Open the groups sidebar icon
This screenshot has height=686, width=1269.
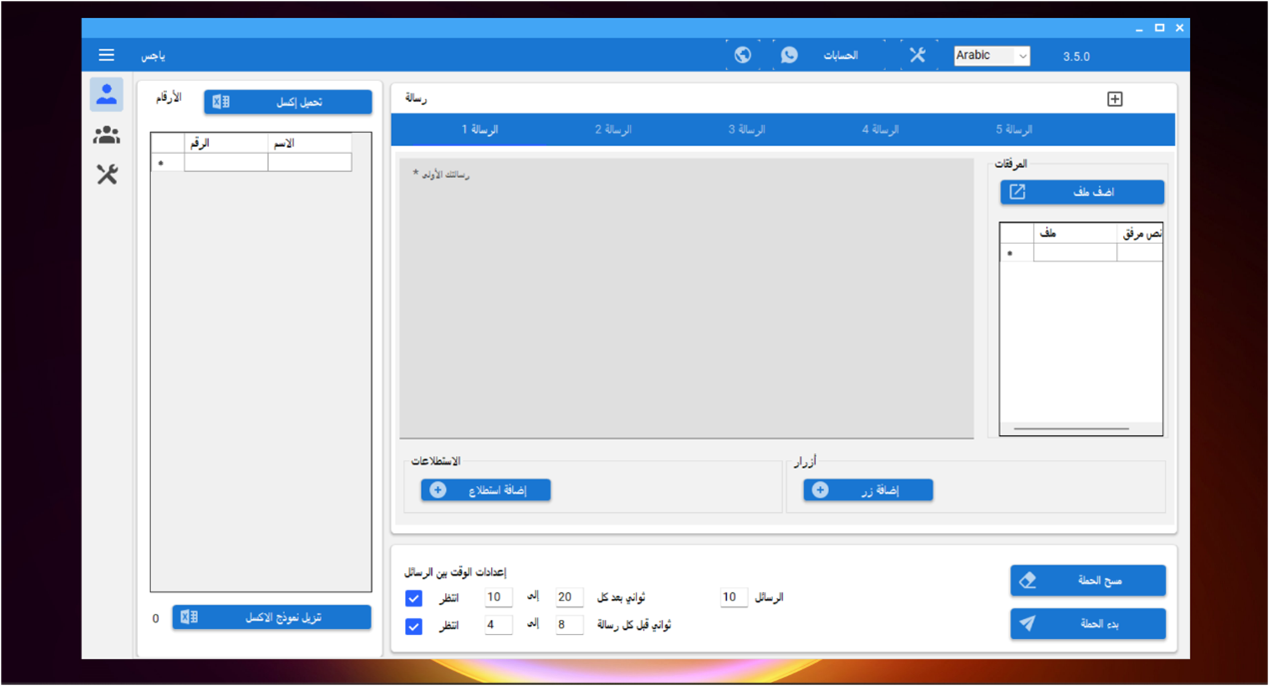[x=106, y=135]
